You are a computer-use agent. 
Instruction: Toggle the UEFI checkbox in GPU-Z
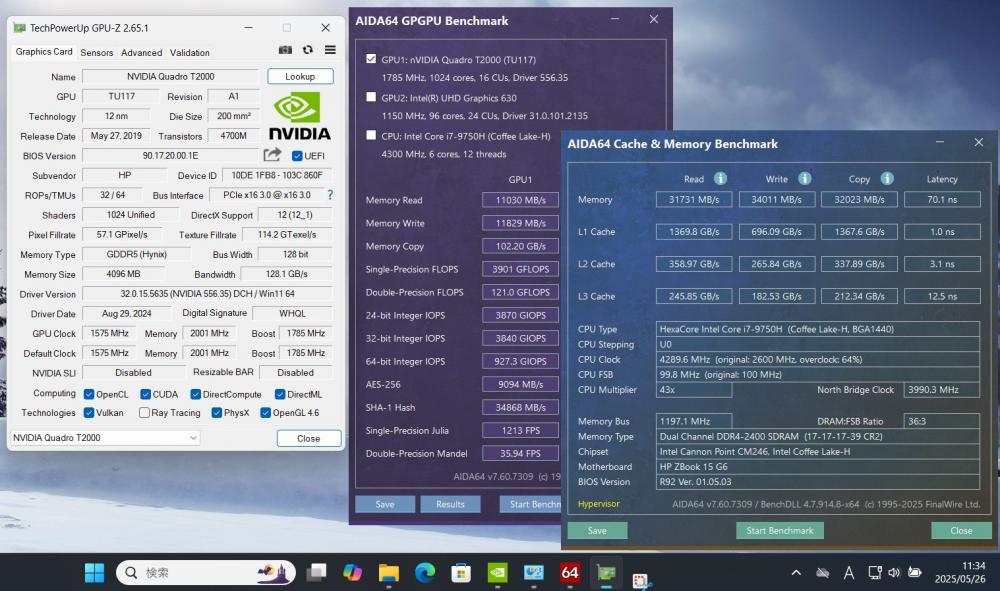(297, 156)
